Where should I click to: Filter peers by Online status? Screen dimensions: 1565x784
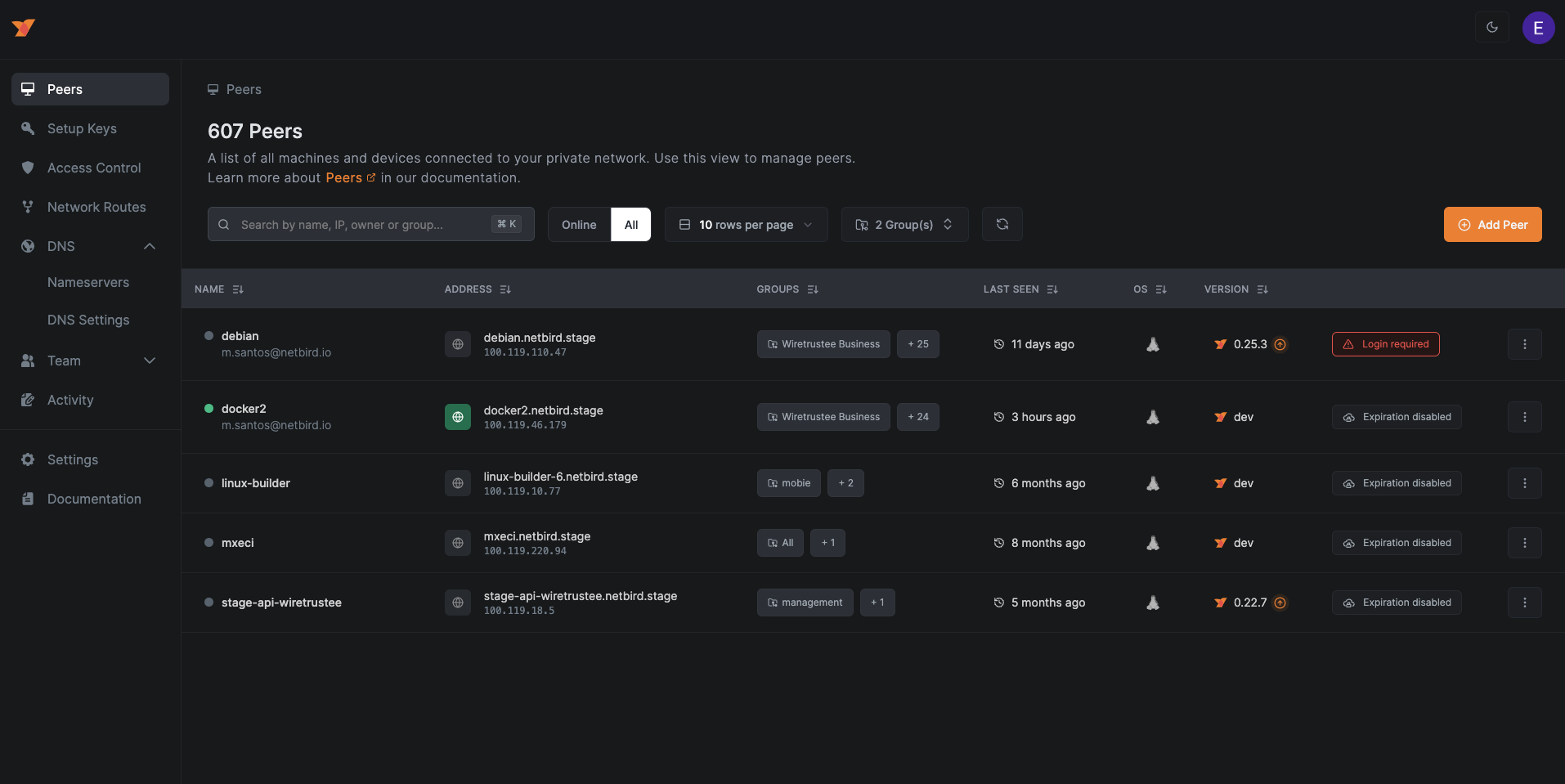click(x=579, y=225)
